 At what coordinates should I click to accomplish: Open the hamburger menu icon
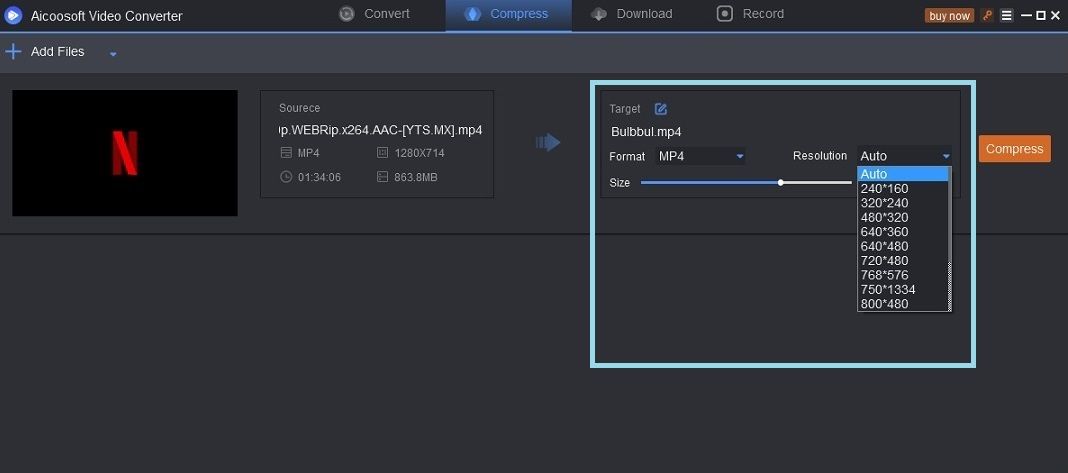pyautogui.click(x=1006, y=15)
